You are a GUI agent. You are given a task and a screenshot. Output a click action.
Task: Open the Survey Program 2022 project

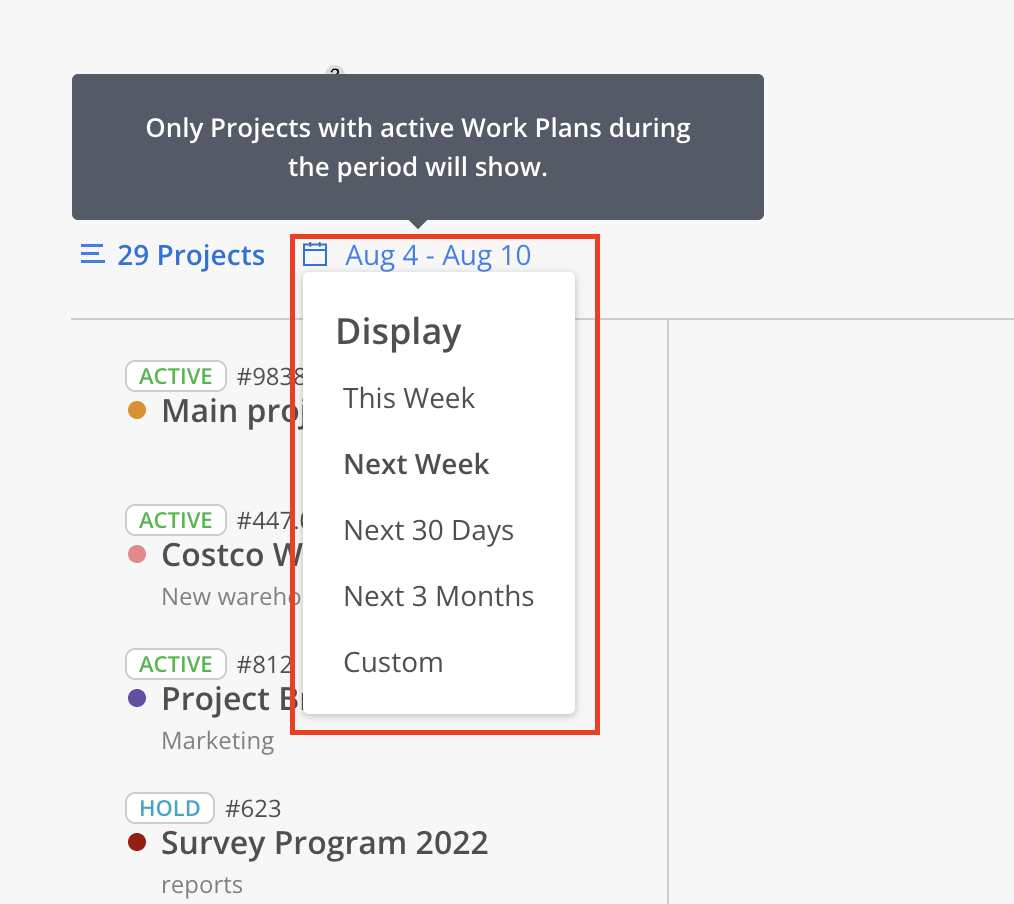pos(325,843)
